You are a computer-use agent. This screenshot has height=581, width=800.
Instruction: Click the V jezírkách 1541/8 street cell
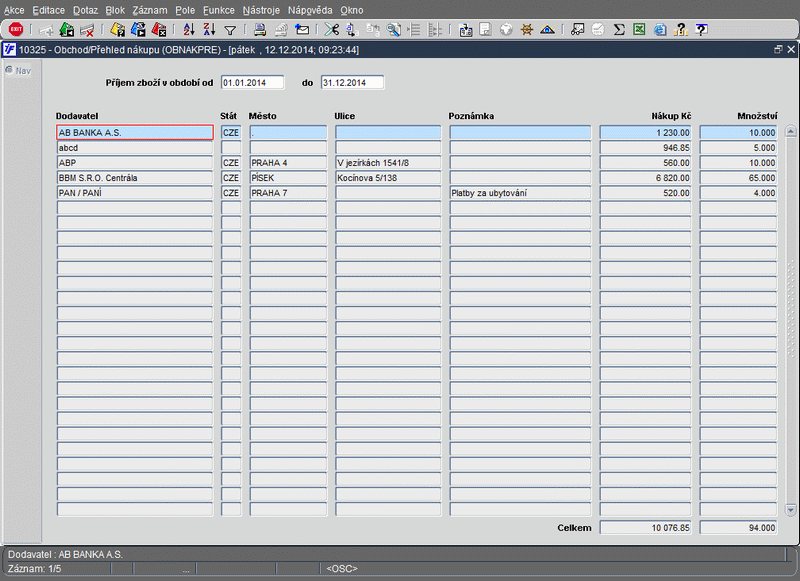click(388, 163)
